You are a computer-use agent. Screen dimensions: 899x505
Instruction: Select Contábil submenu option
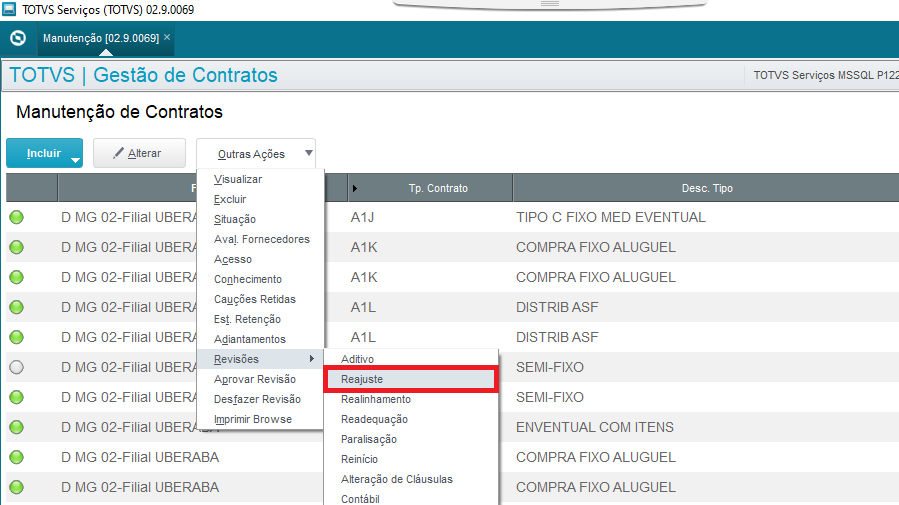[411, 499]
